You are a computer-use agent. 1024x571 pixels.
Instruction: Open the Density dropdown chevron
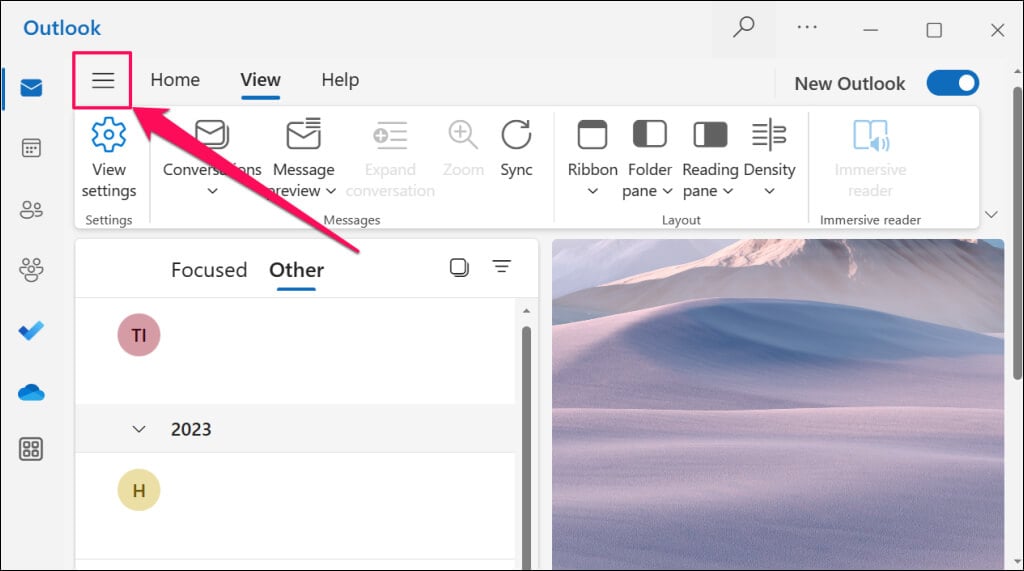point(769,191)
